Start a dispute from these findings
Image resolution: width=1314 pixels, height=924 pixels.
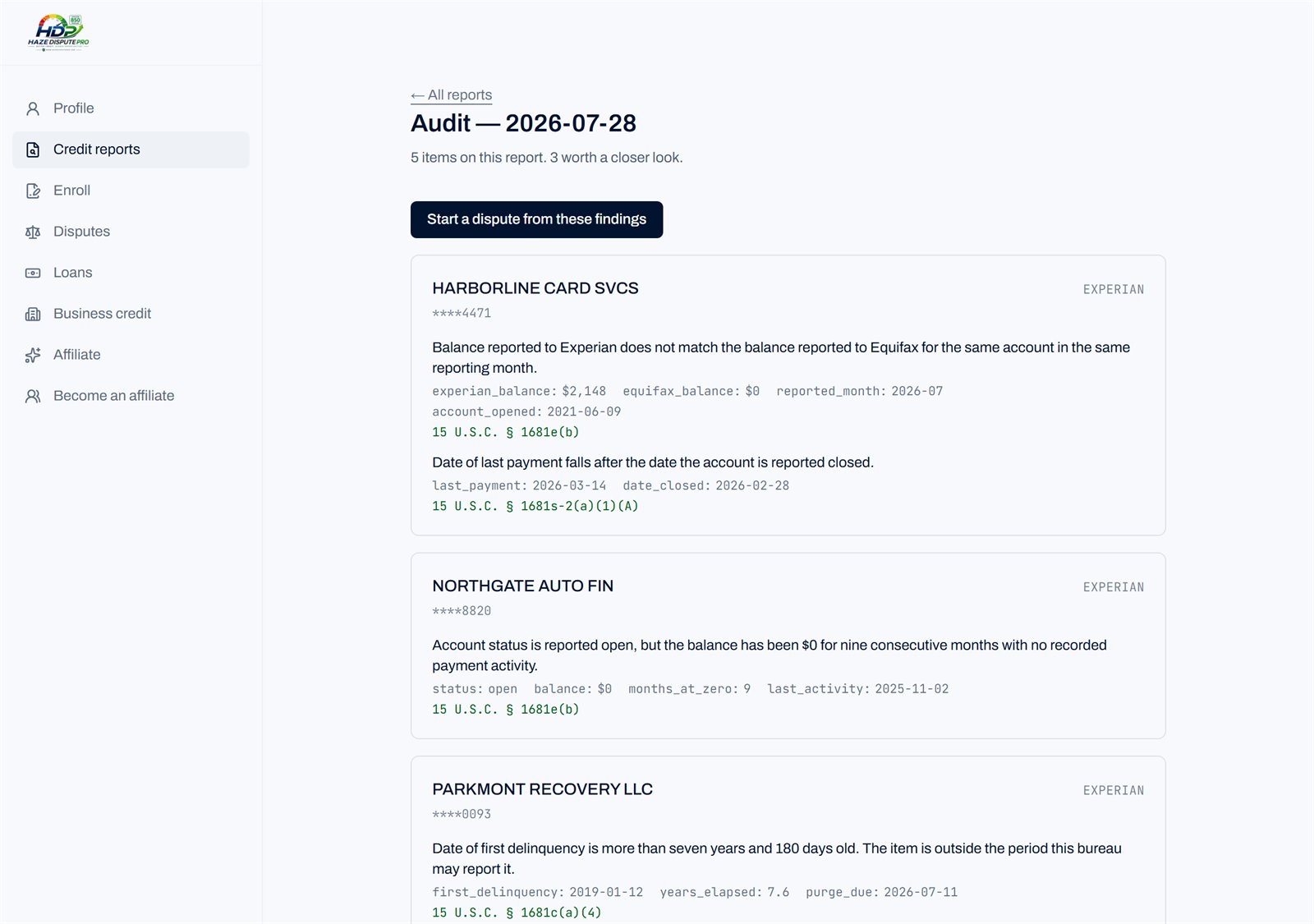536,219
